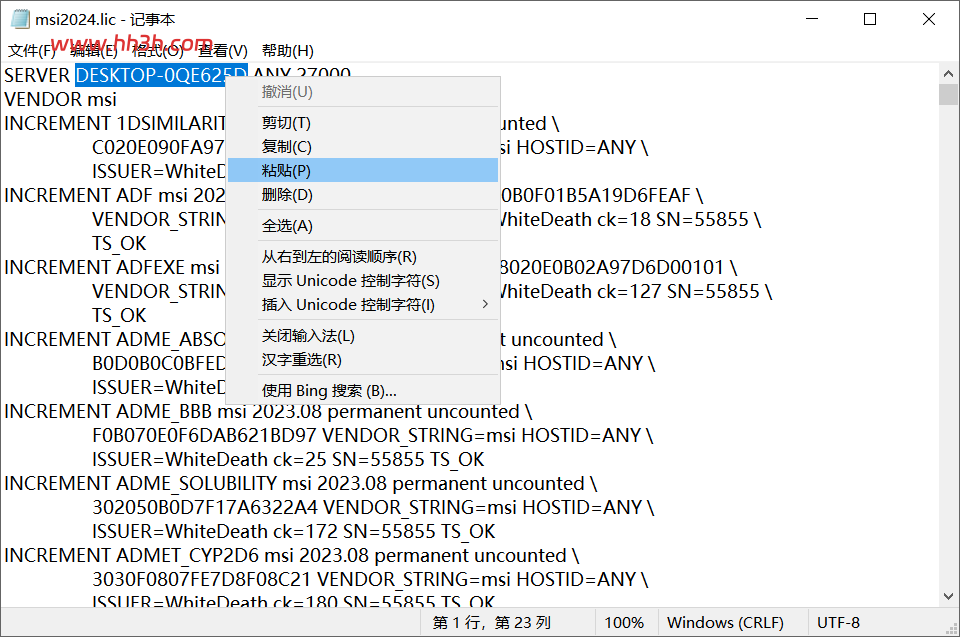The image size is (960, 637).
Task: Click the text INCREMENT ADMET_CYP2D6
Action: click(132, 556)
